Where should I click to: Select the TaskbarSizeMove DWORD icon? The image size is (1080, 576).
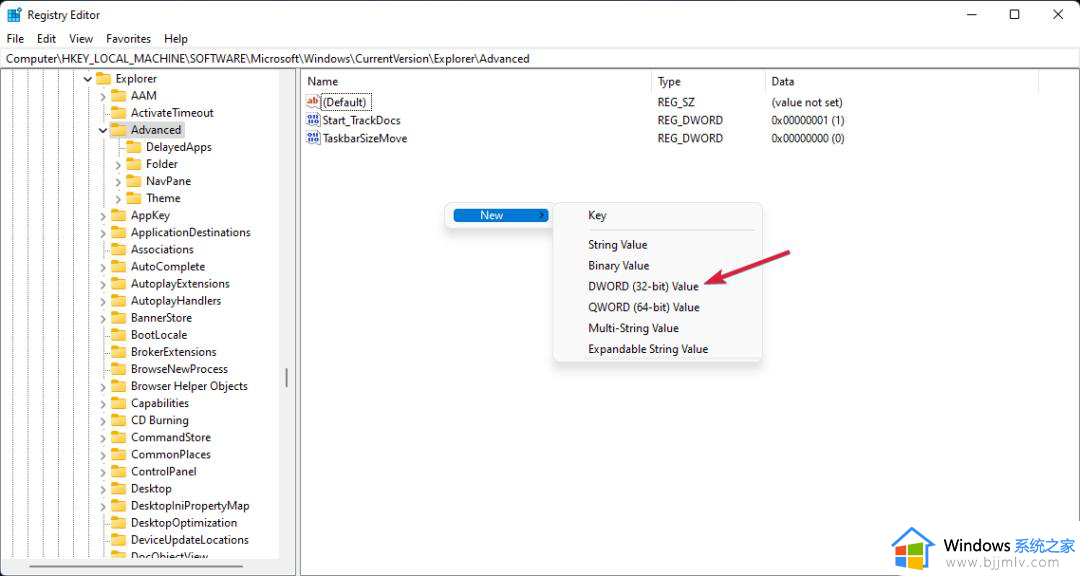click(x=313, y=138)
